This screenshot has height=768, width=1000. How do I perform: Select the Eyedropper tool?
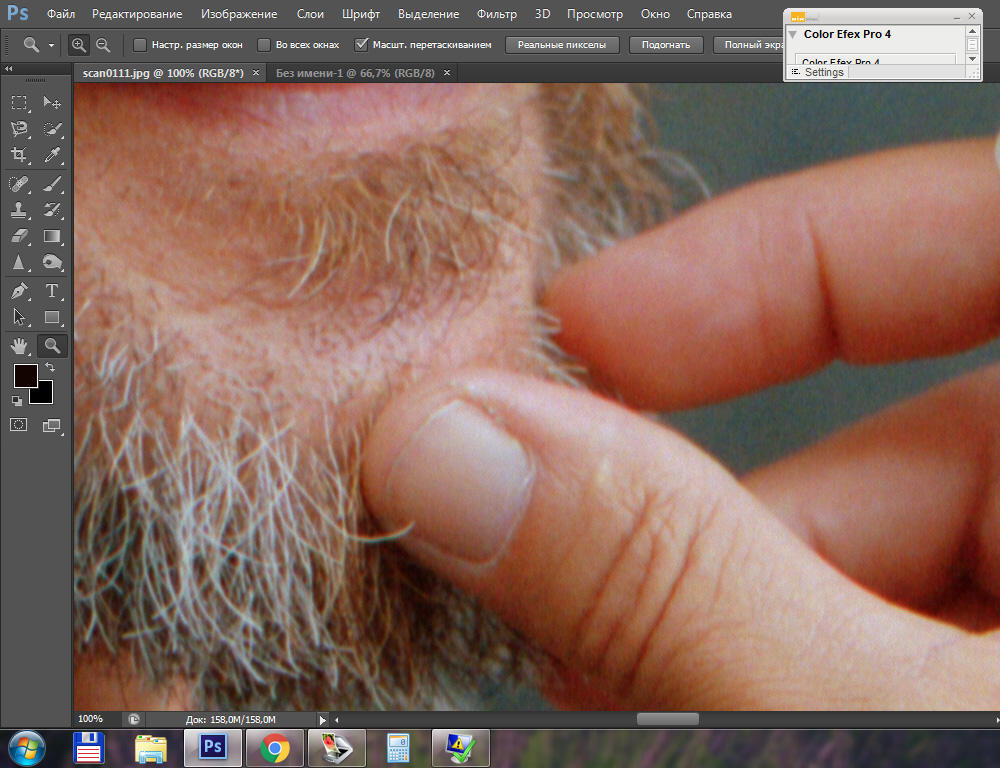(52, 155)
